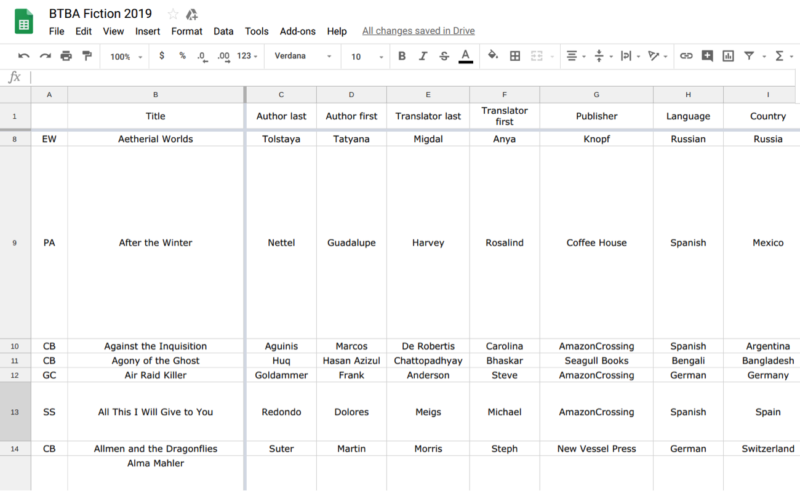Print the spreadsheet with printer icon
Screen dimensions: 800x491
(x=66, y=56)
